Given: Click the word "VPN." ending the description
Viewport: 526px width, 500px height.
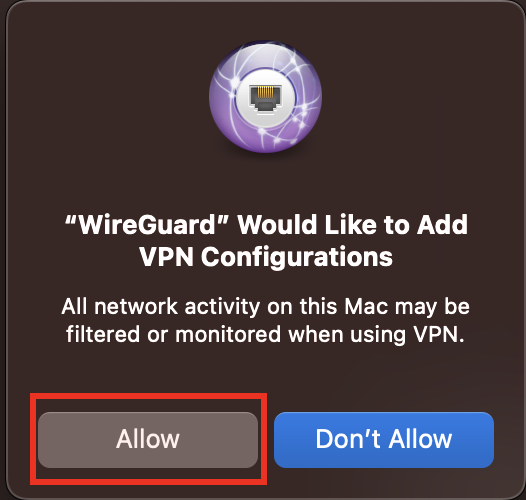Looking at the screenshot, I should click(x=439, y=335).
